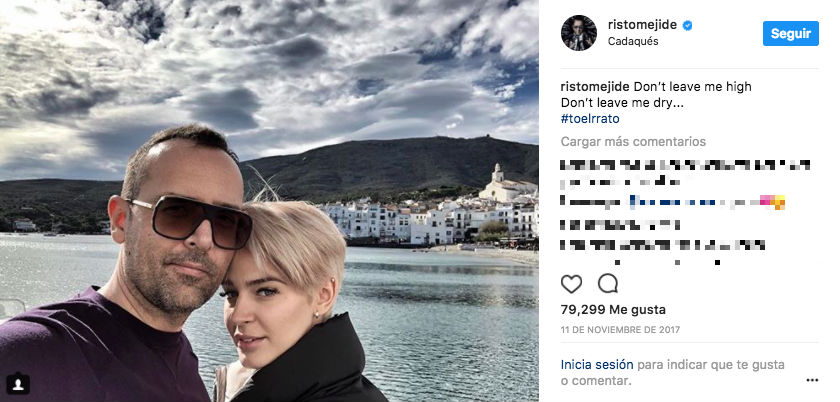Show tagged people icon on photo
This screenshot has height=402, width=840.
pyautogui.click(x=18, y=383)
